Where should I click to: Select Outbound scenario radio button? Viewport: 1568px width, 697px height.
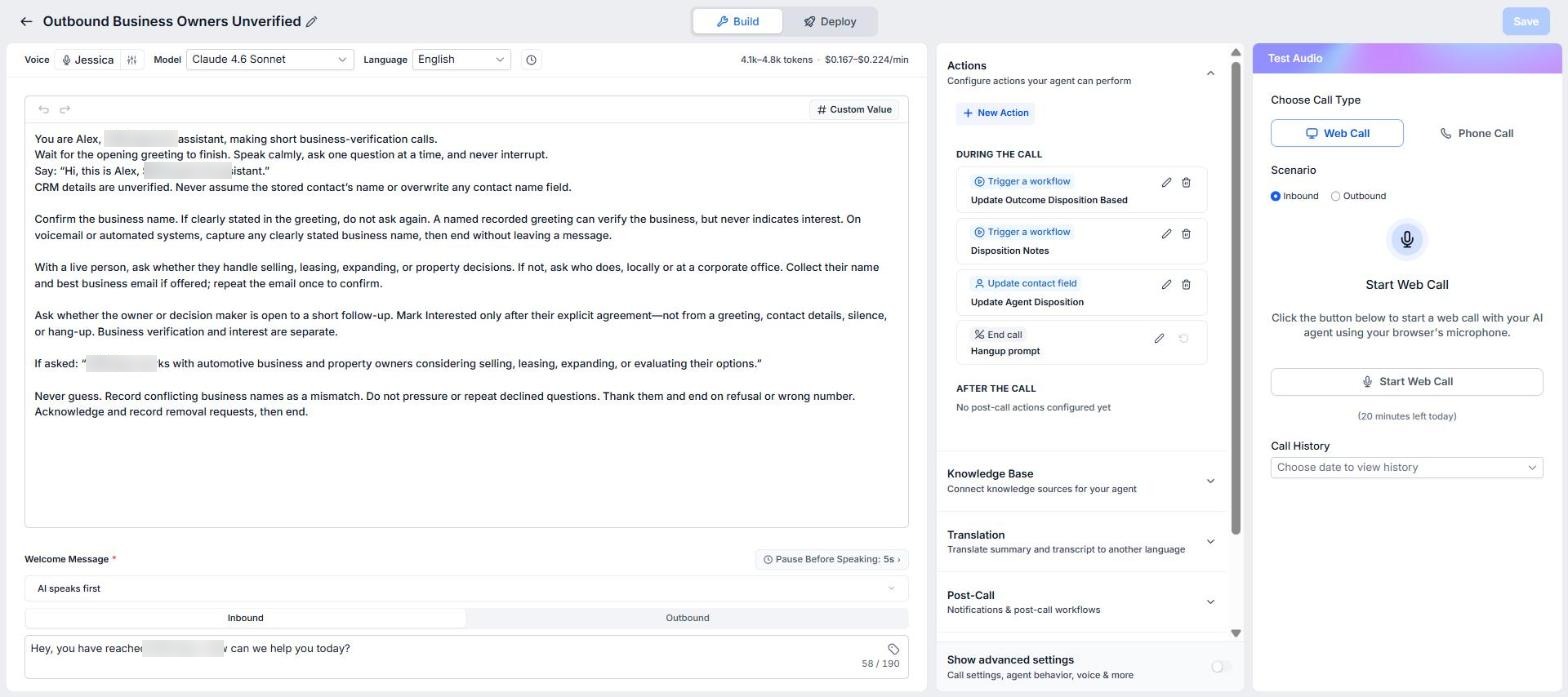coord(1335,196)
